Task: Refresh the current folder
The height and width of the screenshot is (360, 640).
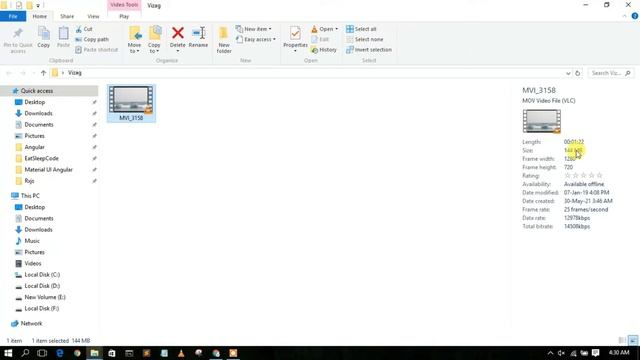Action: (578, 73)
